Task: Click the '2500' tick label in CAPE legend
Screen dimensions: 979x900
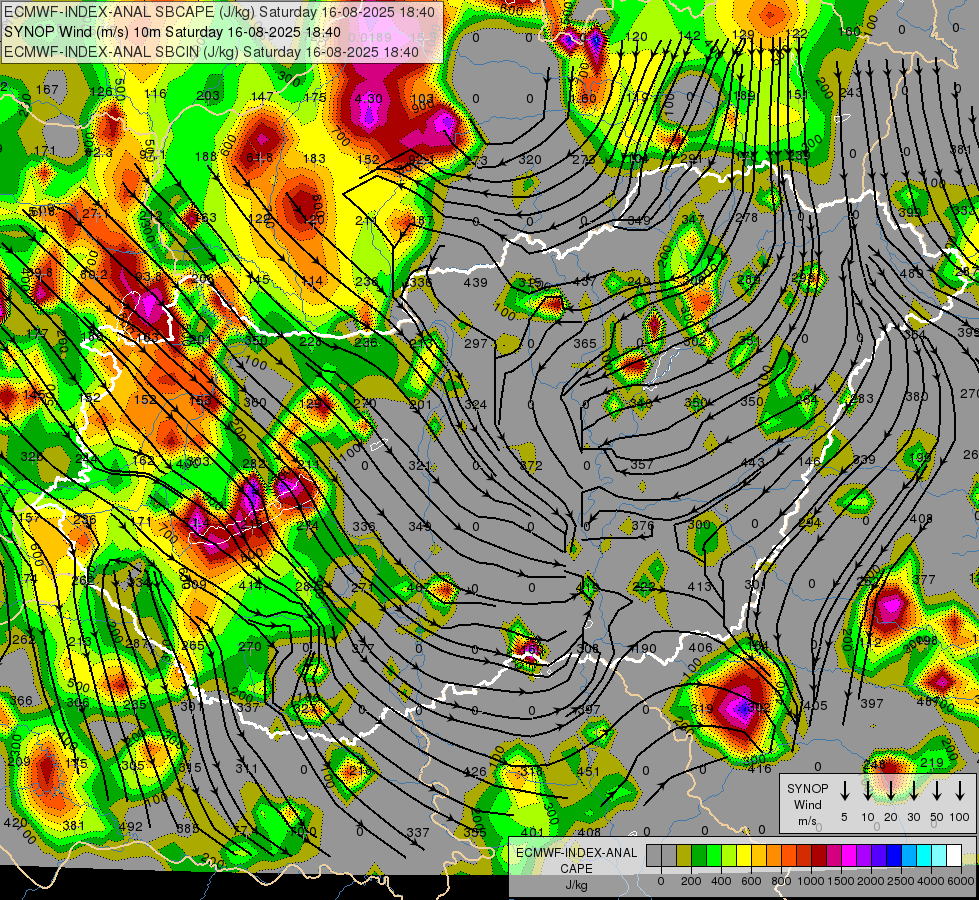Action: [x=901, y=881]
